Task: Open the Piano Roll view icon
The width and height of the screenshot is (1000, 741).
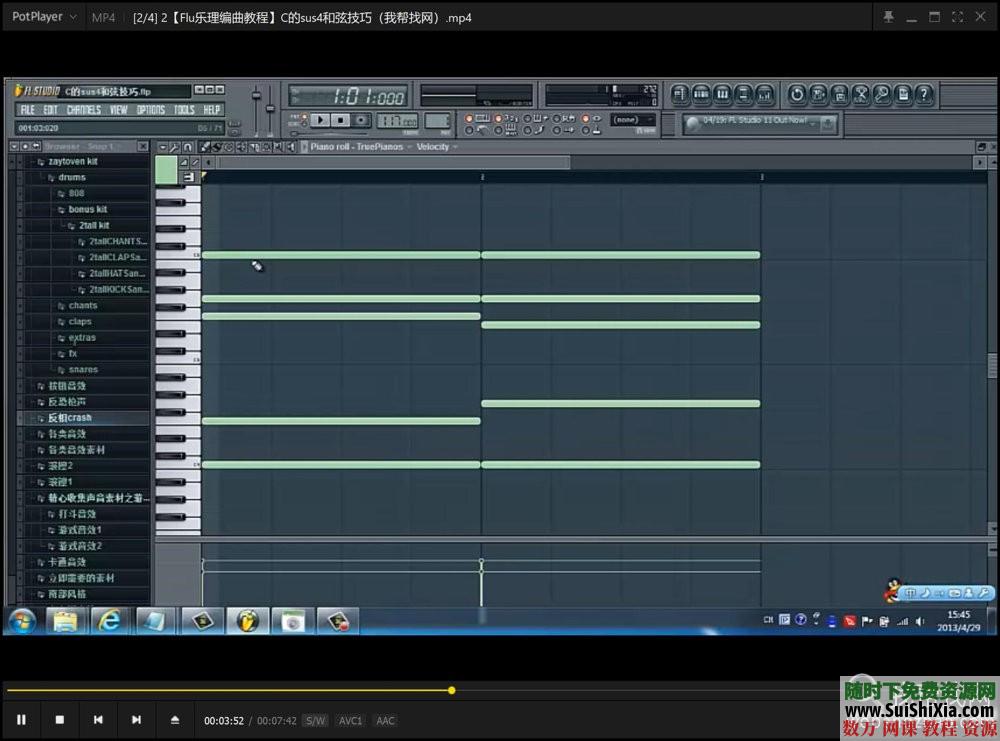Action: 722,95
